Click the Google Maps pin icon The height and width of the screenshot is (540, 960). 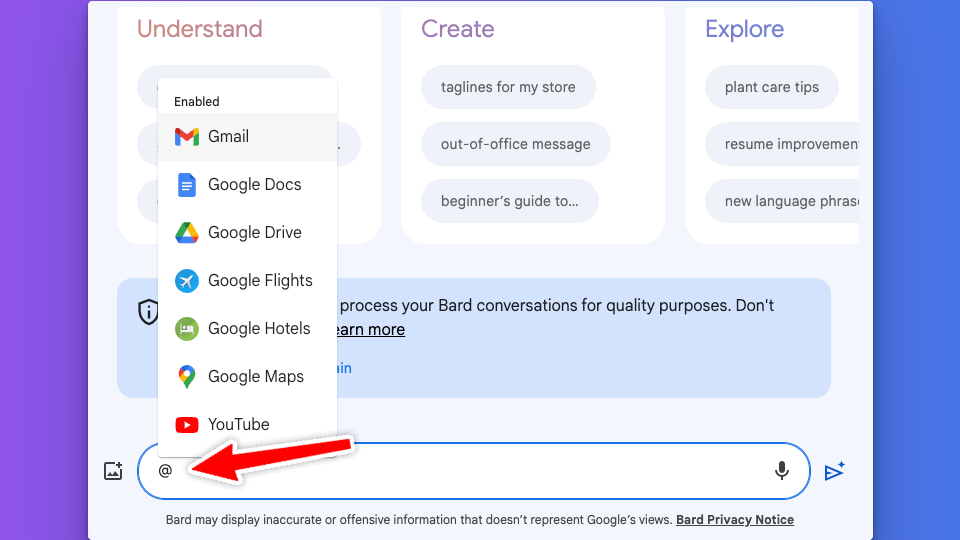[x=187, y=377]
